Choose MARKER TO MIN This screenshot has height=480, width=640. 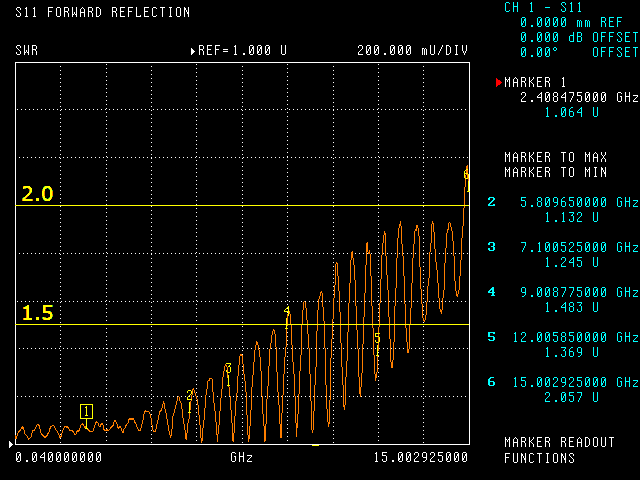click(553, 172)
